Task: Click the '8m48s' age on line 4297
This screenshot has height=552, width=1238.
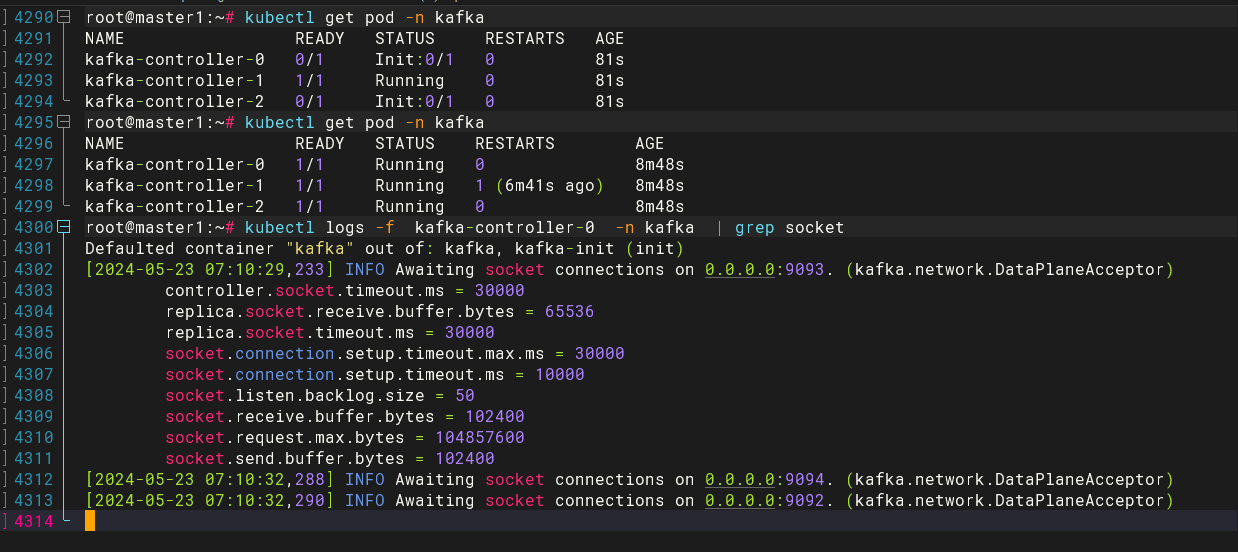Action: tap(660, 164)
